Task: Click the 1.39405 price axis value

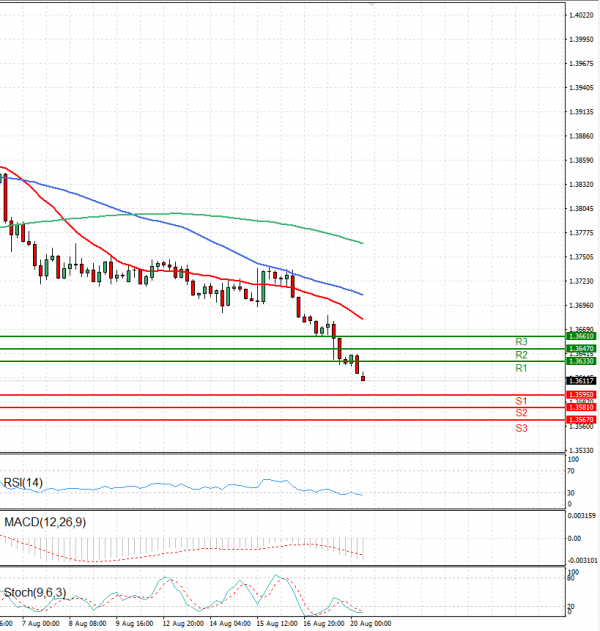Action: (581, 88)
